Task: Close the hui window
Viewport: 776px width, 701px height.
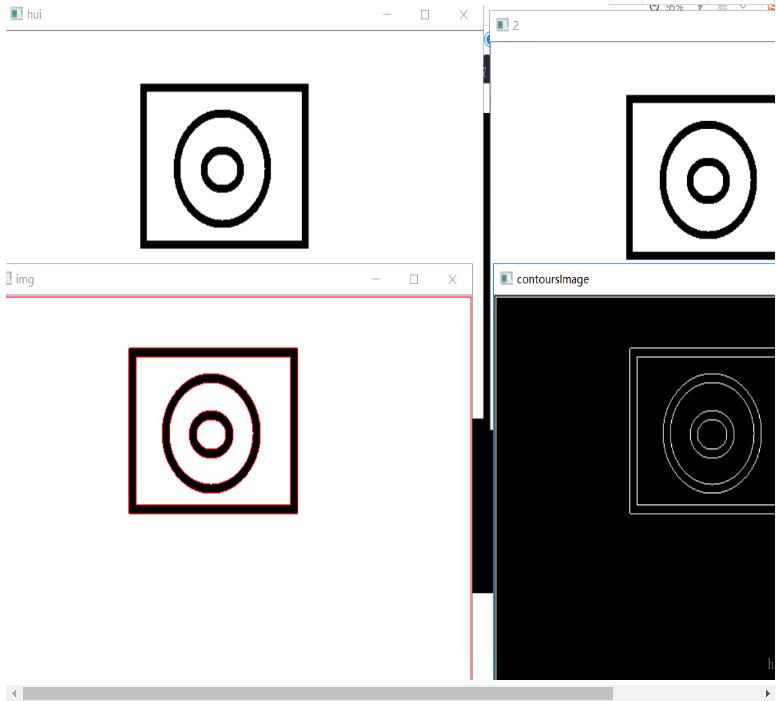Action: [x=463, y=15]
